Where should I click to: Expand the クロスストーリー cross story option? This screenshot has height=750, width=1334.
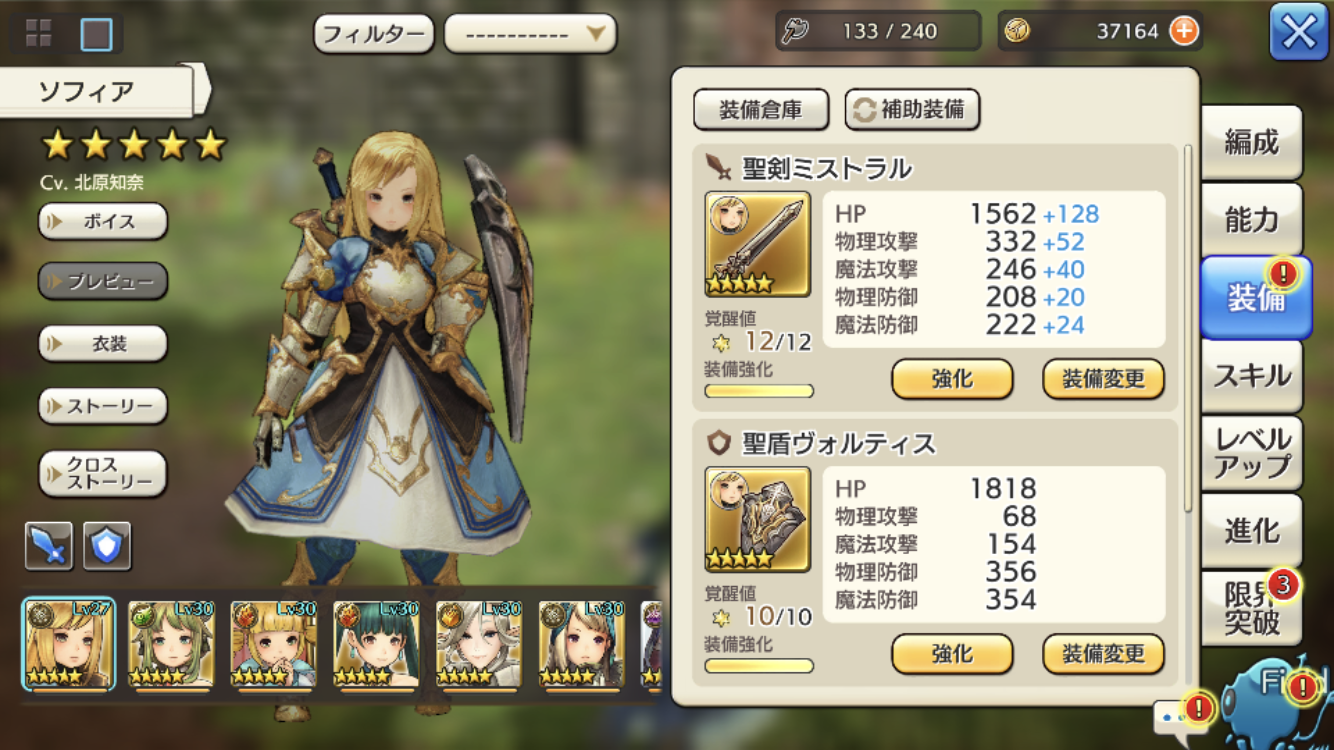[x=103, y=474]
